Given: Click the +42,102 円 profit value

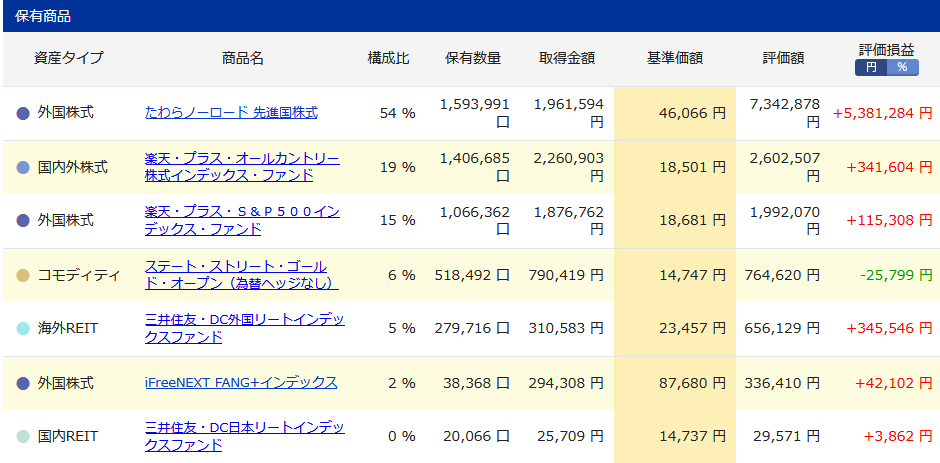Looking at the screenshot, I should coord(893,383).
